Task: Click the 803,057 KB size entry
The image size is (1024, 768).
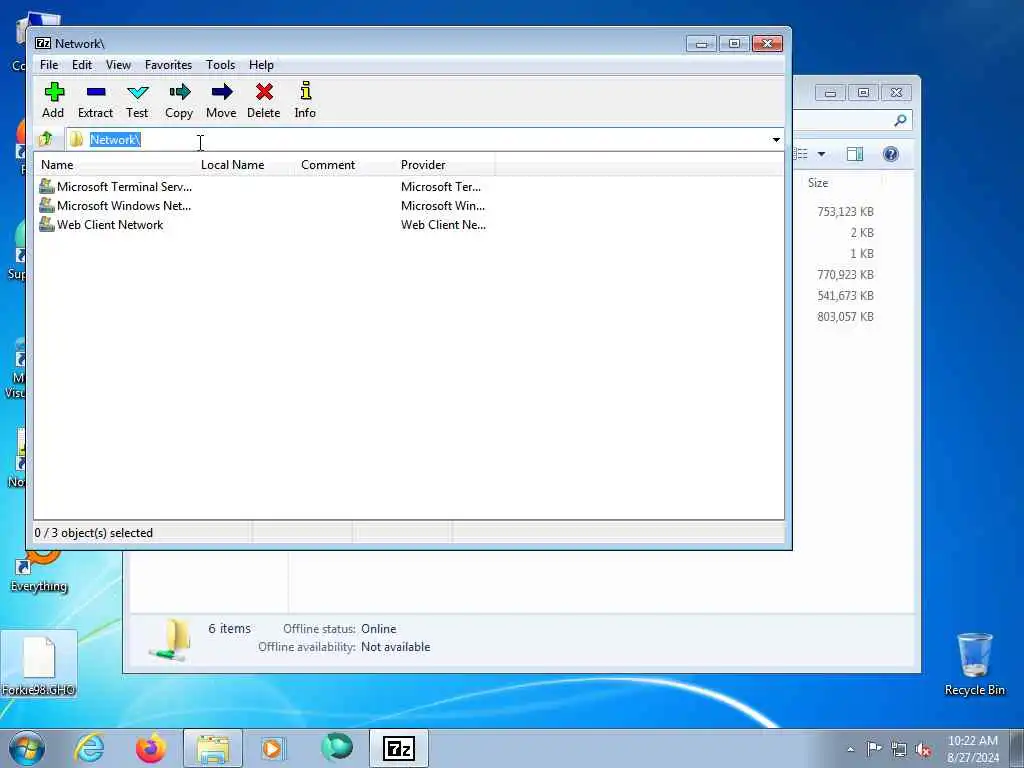Action: click(845, 317)
